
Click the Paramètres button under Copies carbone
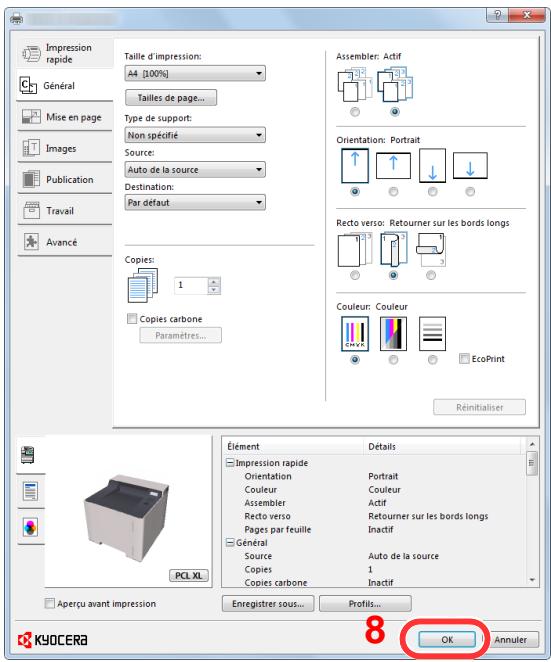click(x=181, y=336)
